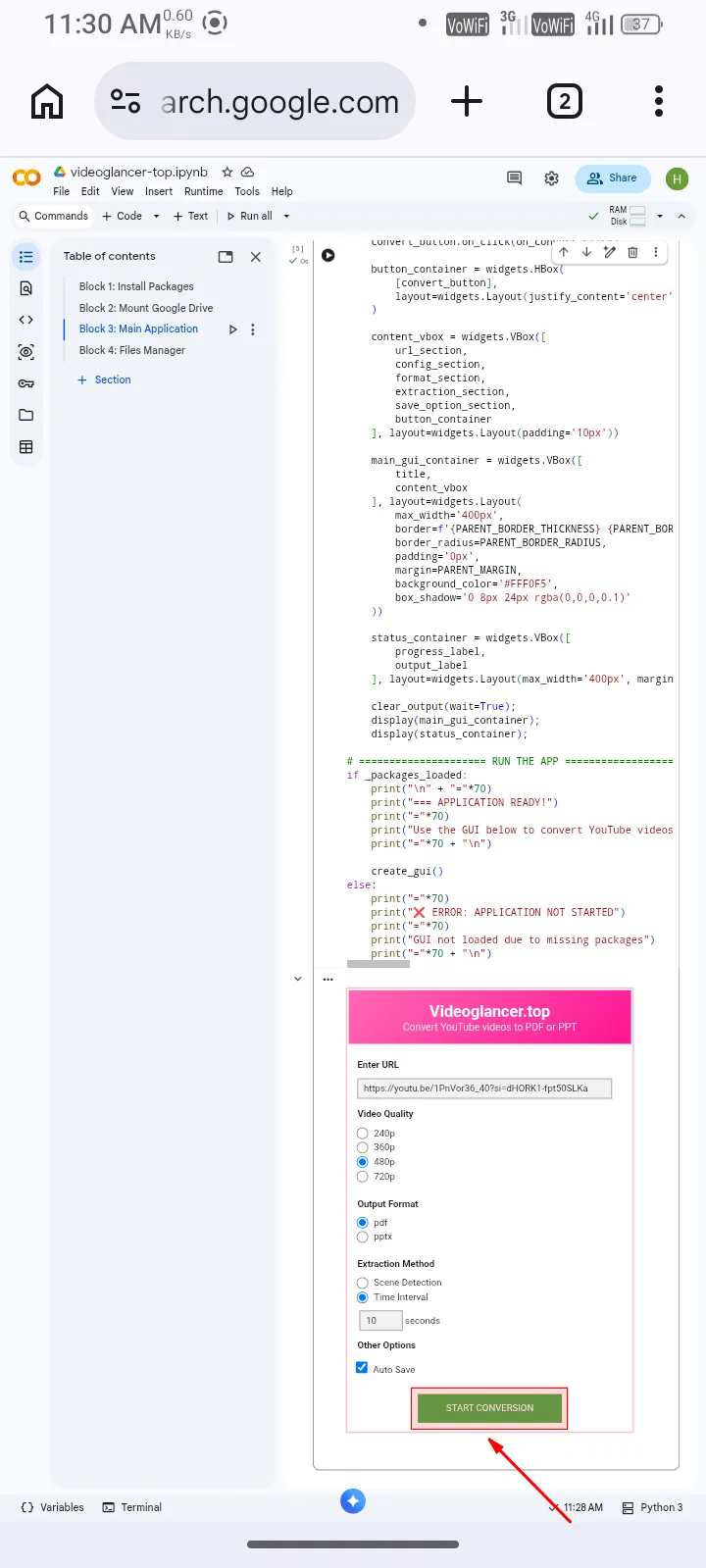
Task: Collapse the cell output with the chevron
Action: point(298,979)
